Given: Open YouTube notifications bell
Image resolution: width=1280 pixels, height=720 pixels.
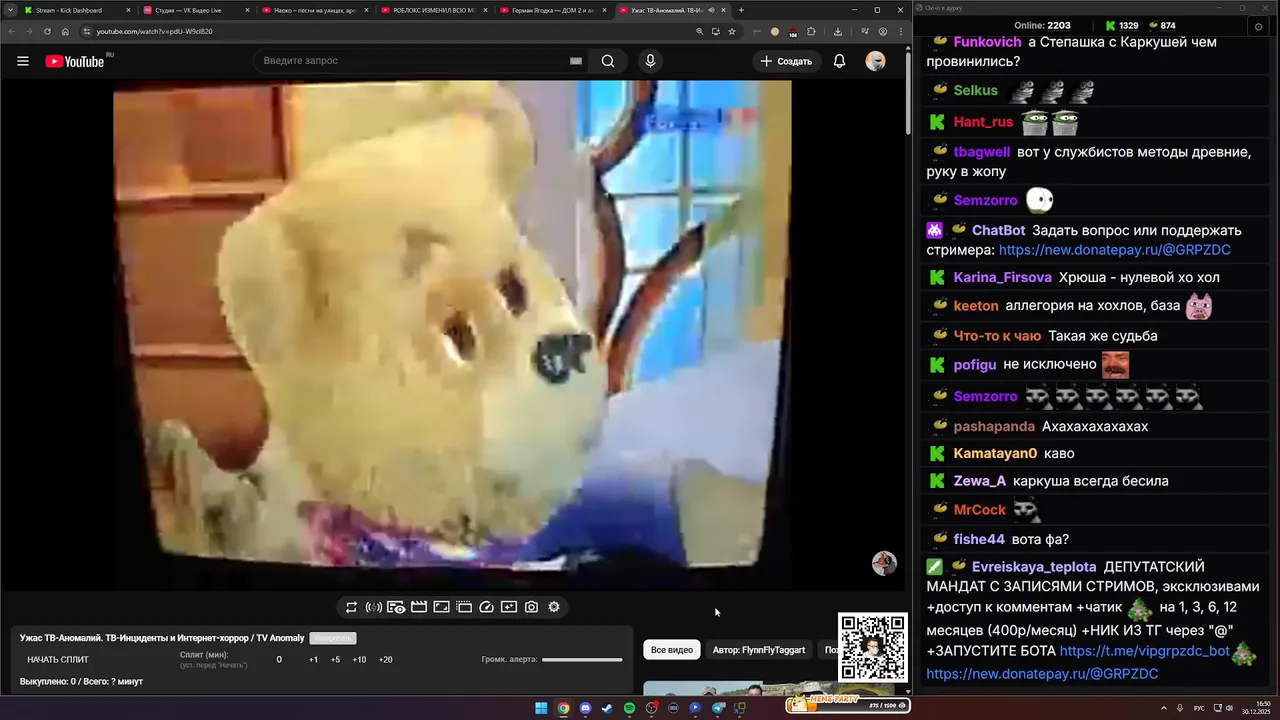Looking at the screenshot, I should tap(840, 61).
